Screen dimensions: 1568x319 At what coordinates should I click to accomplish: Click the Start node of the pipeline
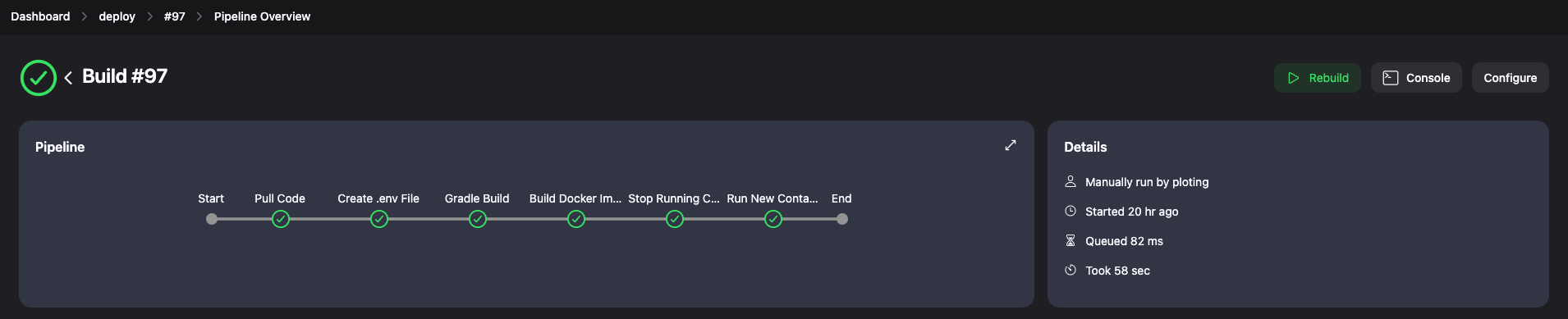pyautogui.click(x=212, y=219)
